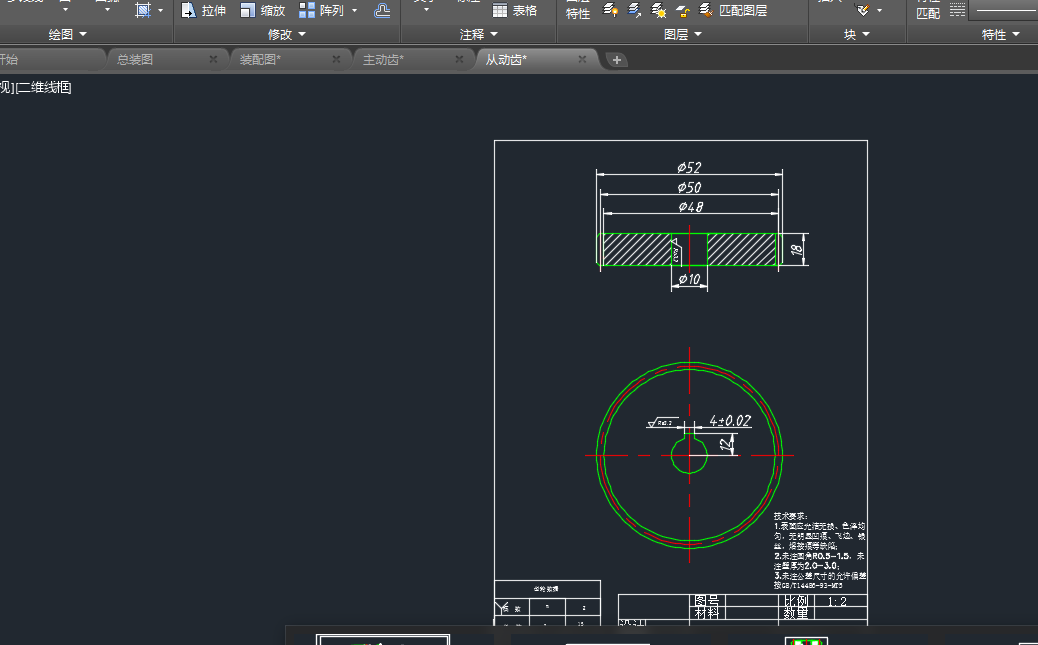
Task: Click the layer isolate sun icon
Action: click(x=658, y=11)
